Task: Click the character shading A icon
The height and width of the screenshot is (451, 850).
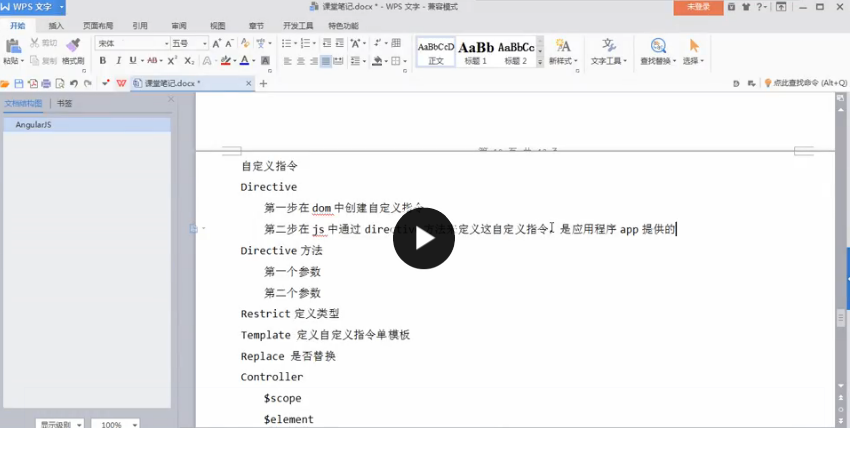Action: pyautogui.click(x=266, y=61)
